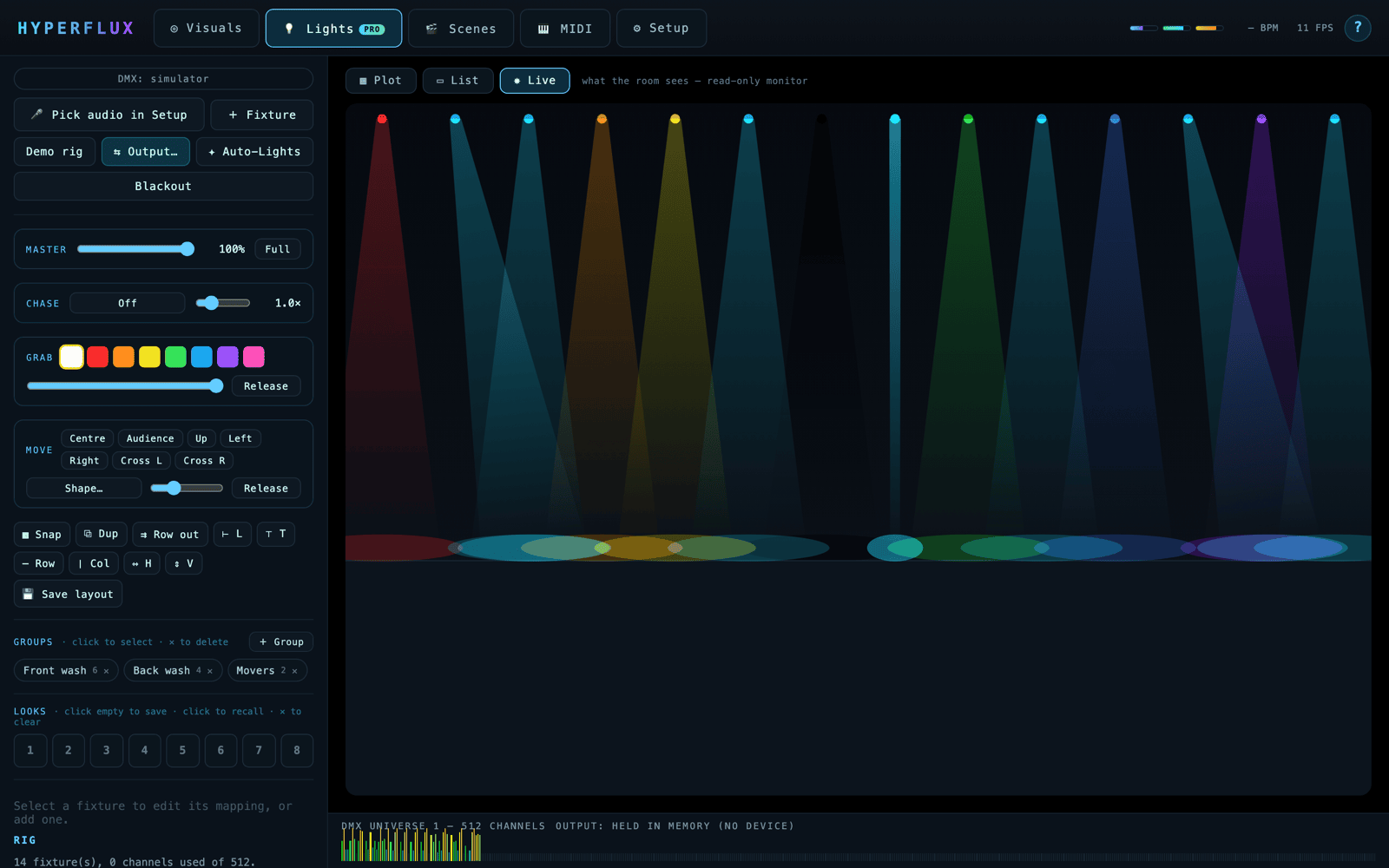The width and height of the screenshot is (1389, 868).
Task: Move lights Right
Action: click(84, 461)
